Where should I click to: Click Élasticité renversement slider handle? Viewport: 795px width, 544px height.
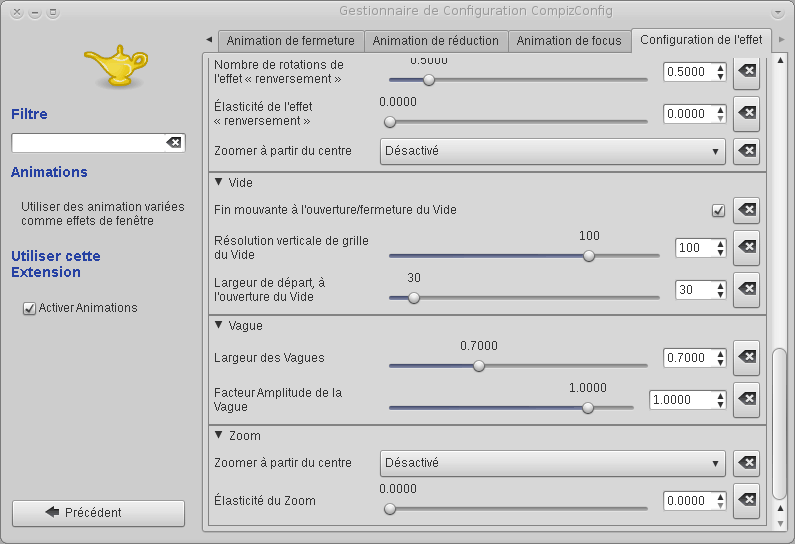click(x=390, y=122)
